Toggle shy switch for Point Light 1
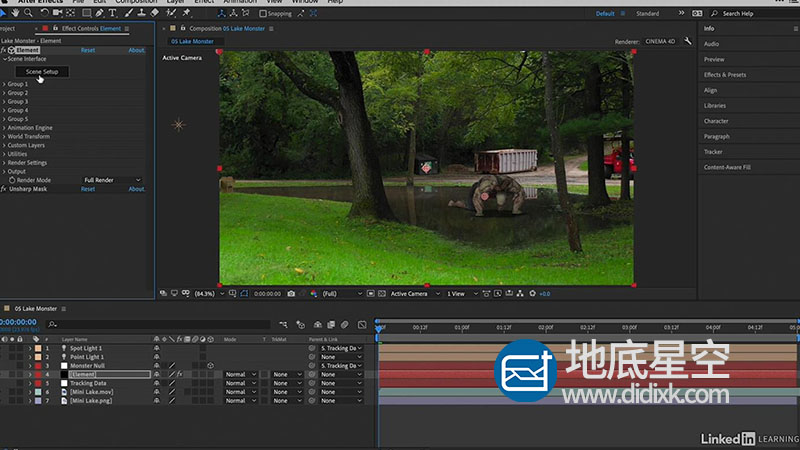 point(157,357)
